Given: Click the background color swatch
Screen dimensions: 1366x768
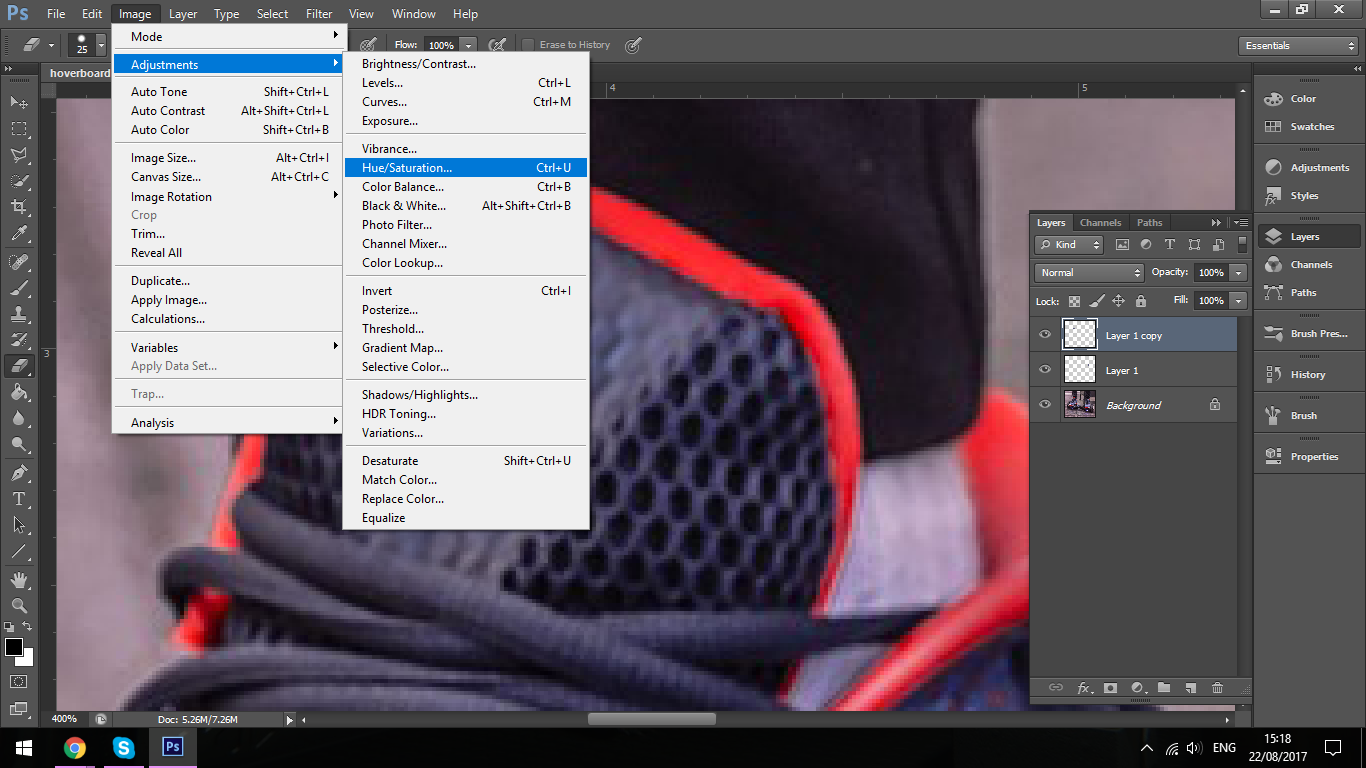Looking at the screenshot, I should tap(28, 660).
